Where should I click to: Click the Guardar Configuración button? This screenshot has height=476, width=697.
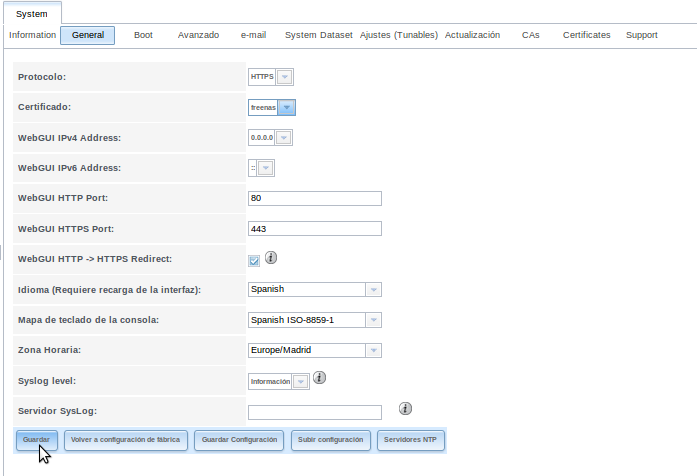tap(239, 440)
